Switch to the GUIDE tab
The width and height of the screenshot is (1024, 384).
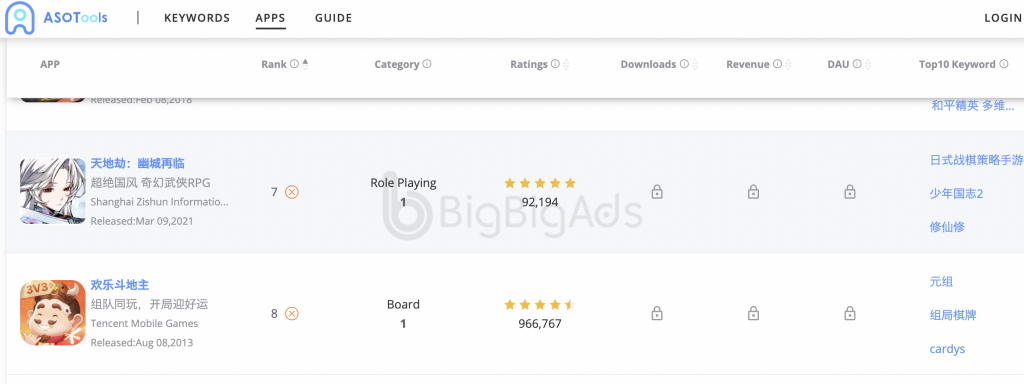click(333, 18)
